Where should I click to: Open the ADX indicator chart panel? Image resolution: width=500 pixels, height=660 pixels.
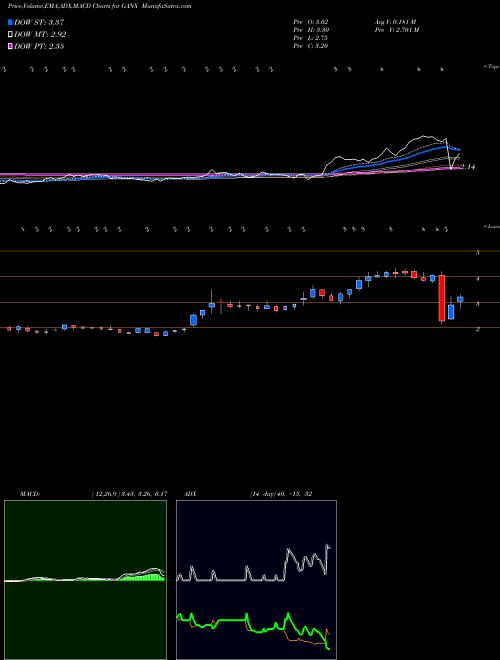coord(256,580)
